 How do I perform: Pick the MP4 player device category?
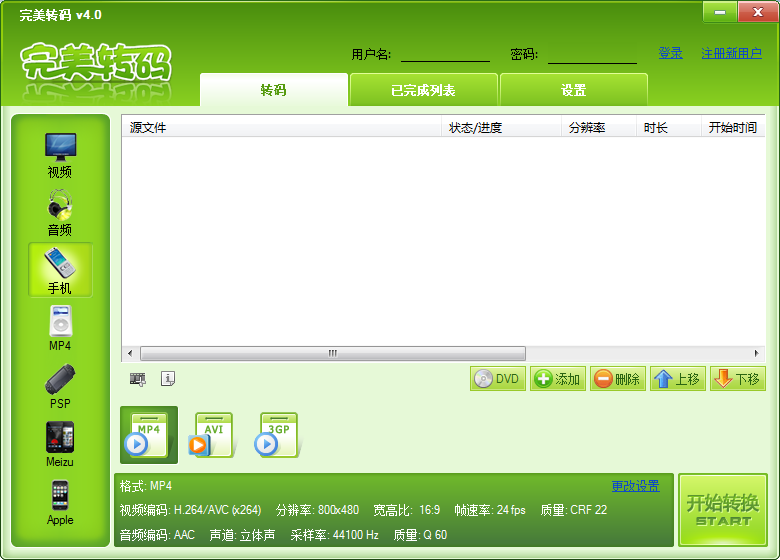click(60, 328)
